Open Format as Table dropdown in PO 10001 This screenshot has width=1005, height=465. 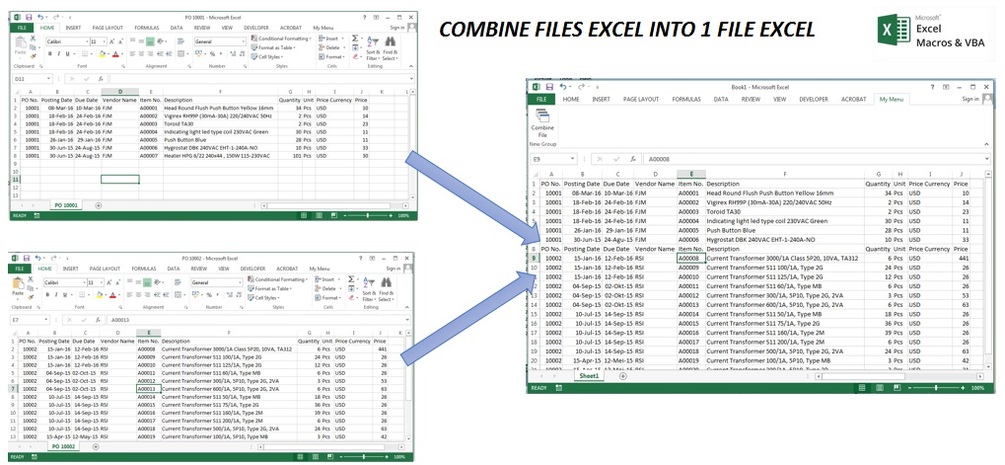273,47
